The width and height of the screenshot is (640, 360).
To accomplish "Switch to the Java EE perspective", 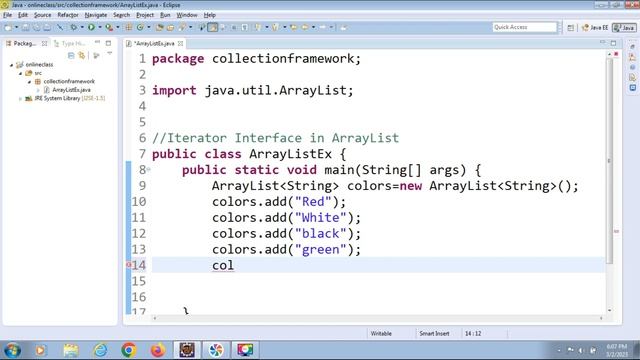I will [x=595, y=28].
